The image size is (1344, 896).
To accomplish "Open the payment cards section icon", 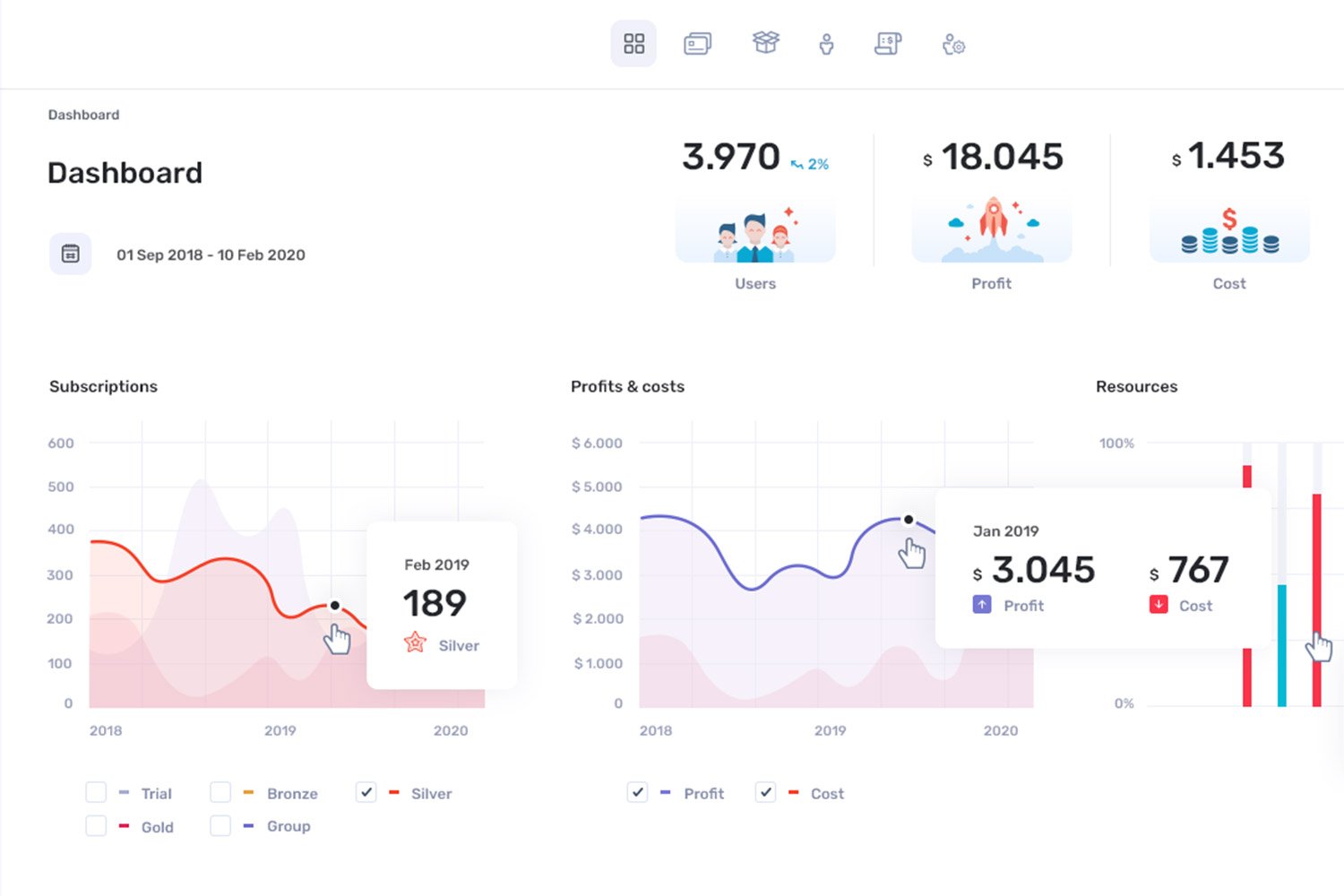I will pos(697,44).
